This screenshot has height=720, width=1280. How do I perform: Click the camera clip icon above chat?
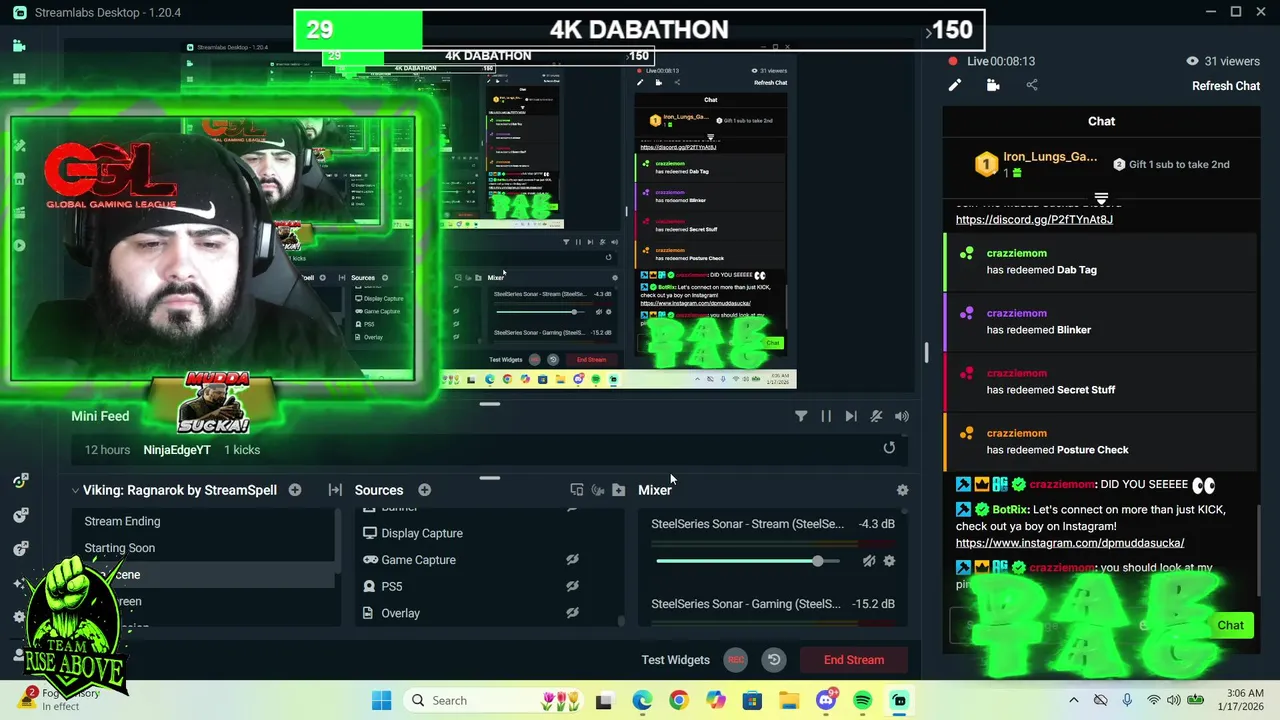(x=993, y=85)
